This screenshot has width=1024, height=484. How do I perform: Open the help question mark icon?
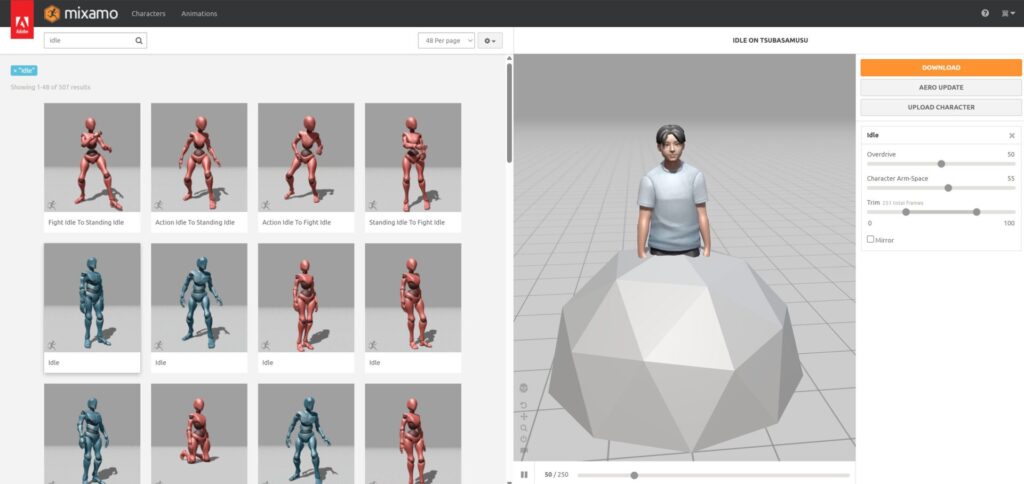tap(985, 14)
